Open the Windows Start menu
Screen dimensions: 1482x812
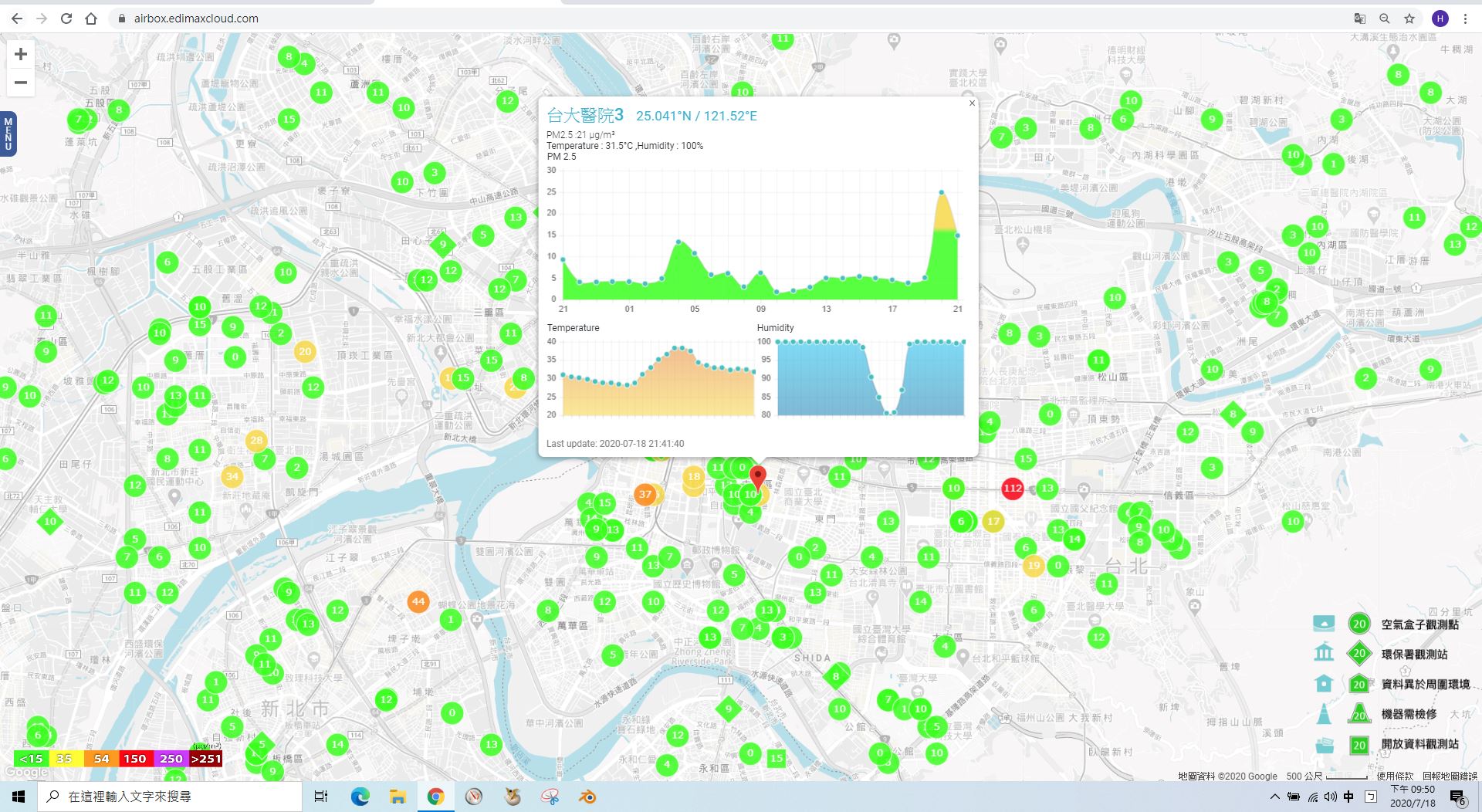19,797
